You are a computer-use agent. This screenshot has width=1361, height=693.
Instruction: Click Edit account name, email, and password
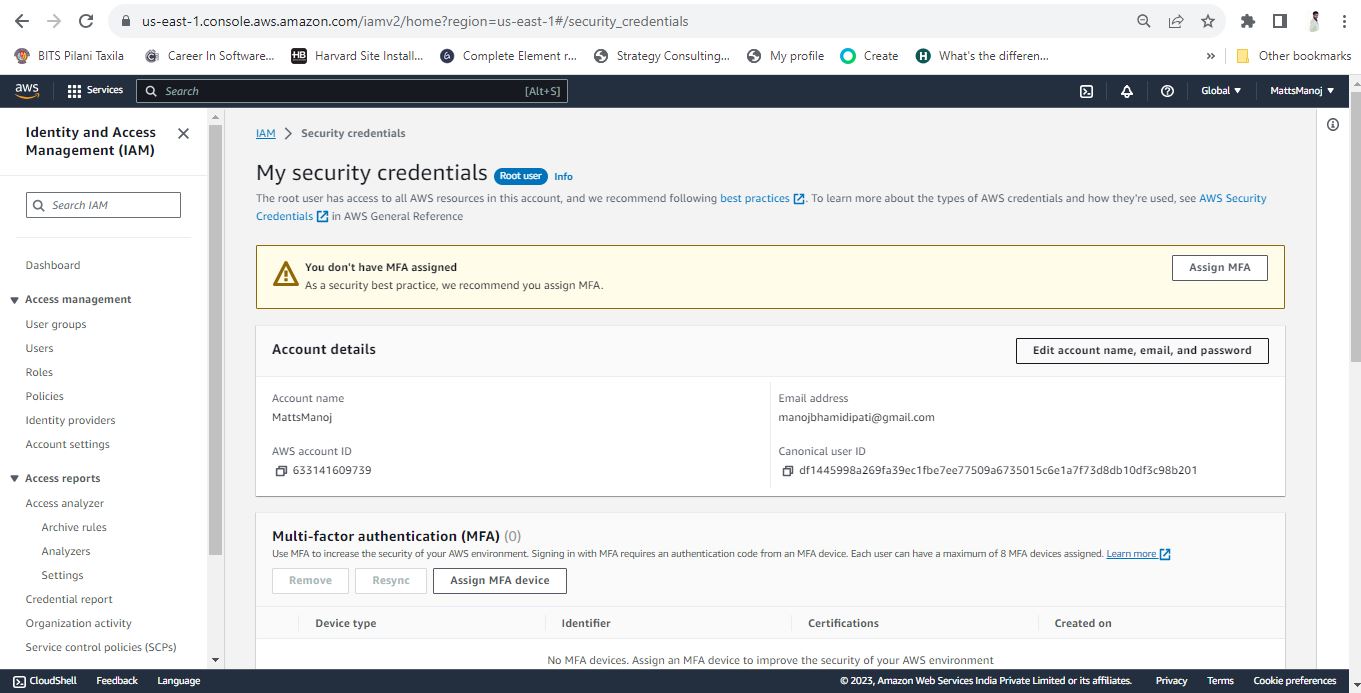(1142, 351)
